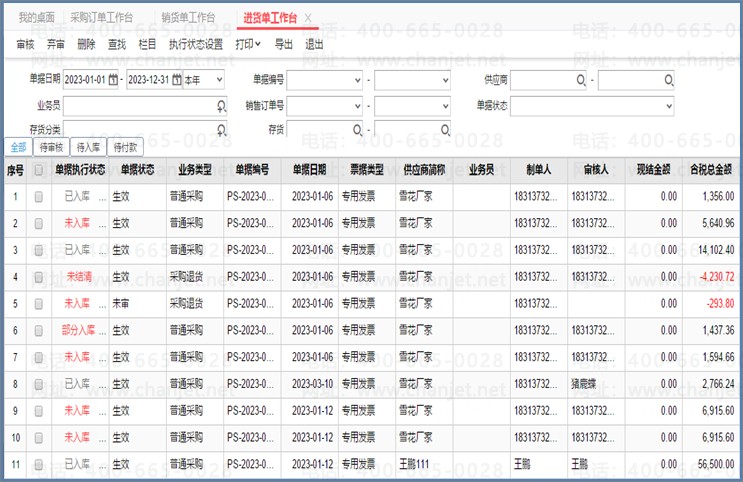Click the 单据执行状态 column header

pyautogui.click(x=80, y=170)
